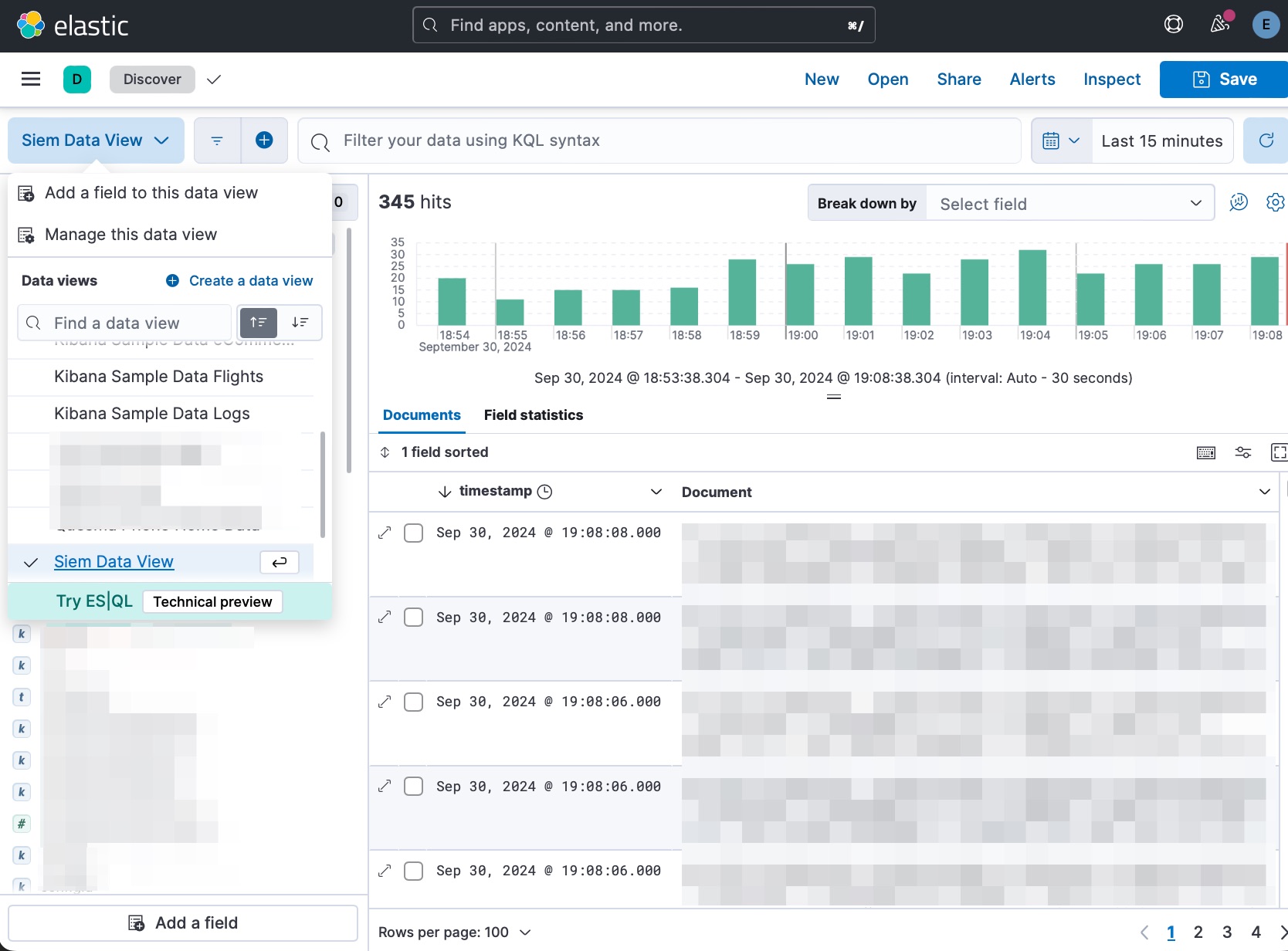
Task: Click the refresh query button
Action: 1266,140
